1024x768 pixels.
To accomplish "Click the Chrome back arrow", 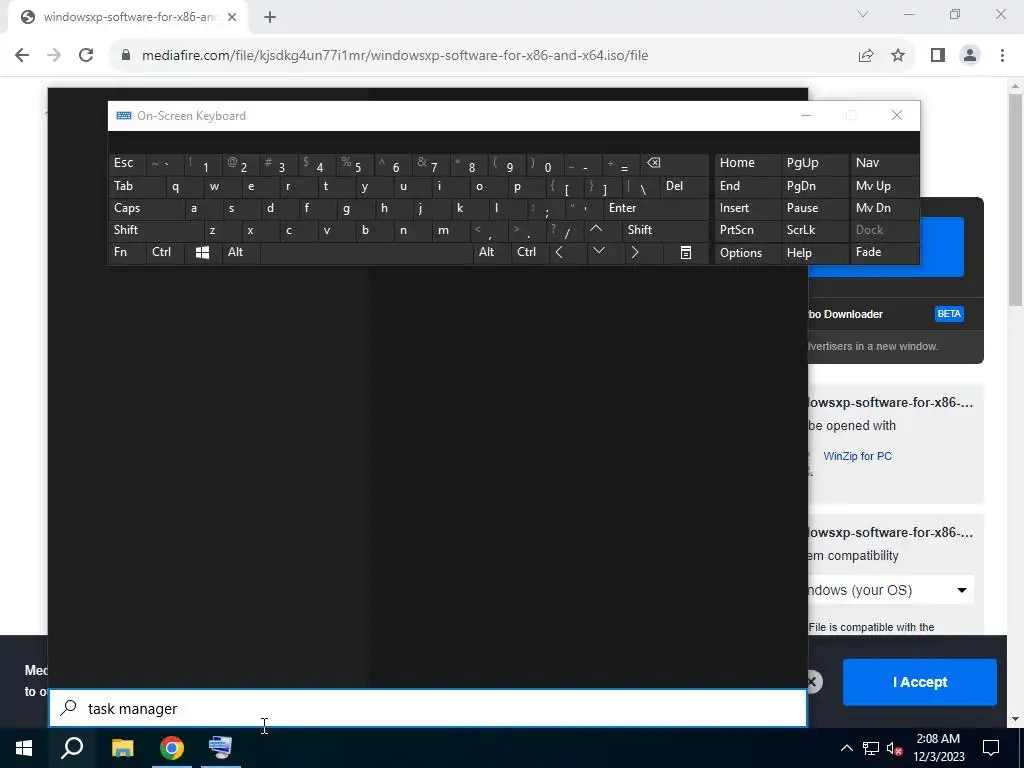I will tap(22, 55).
